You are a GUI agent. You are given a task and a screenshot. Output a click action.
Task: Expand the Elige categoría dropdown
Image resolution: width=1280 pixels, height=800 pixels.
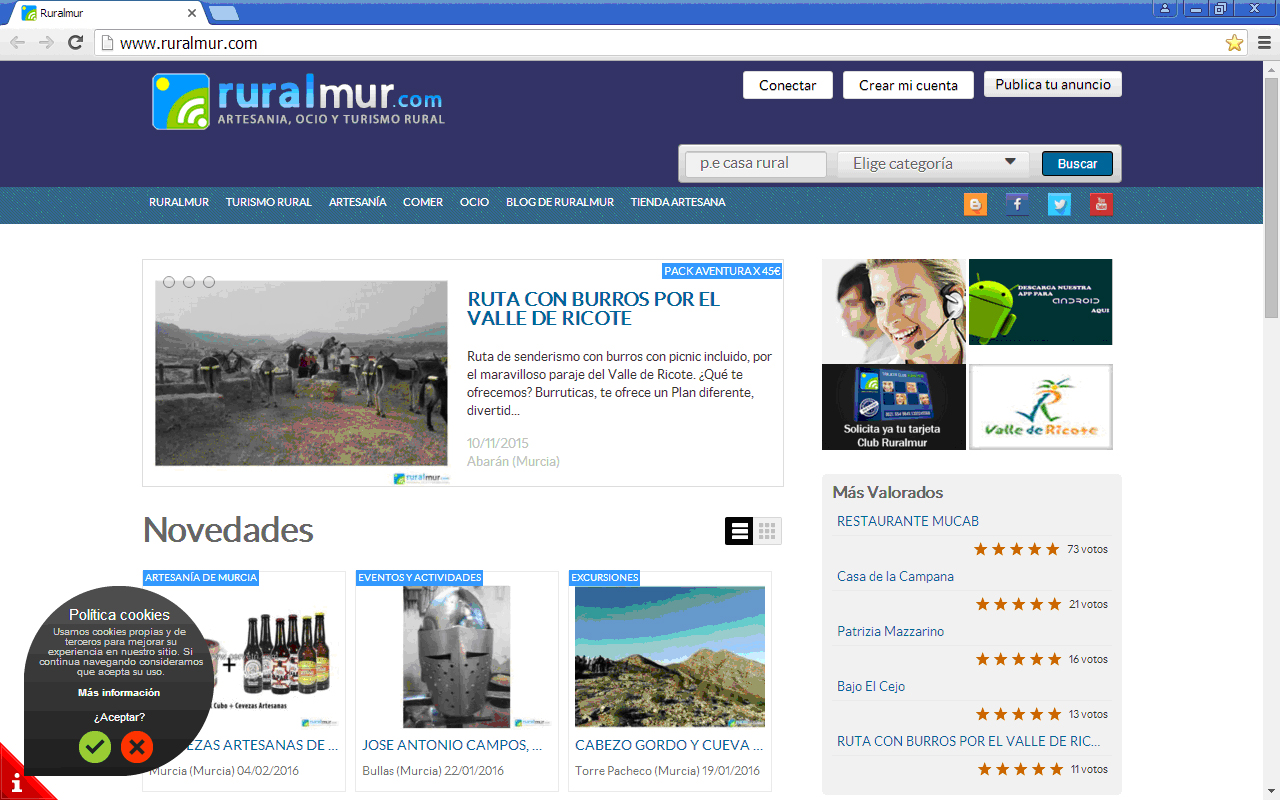point(932,164)
